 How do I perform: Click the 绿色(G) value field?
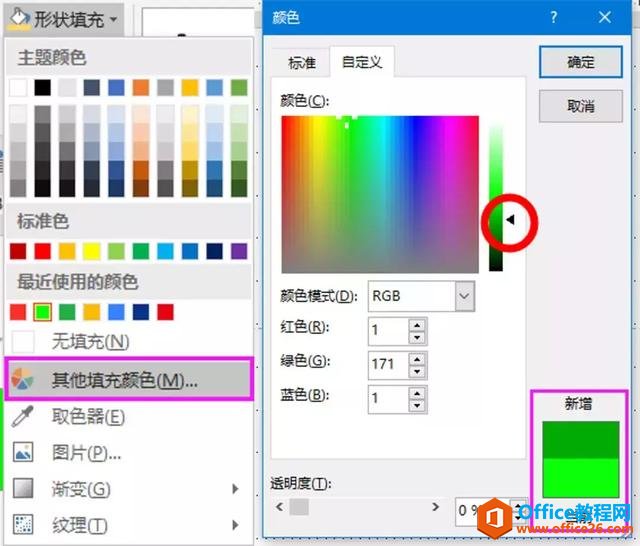[x=389, y=364]
